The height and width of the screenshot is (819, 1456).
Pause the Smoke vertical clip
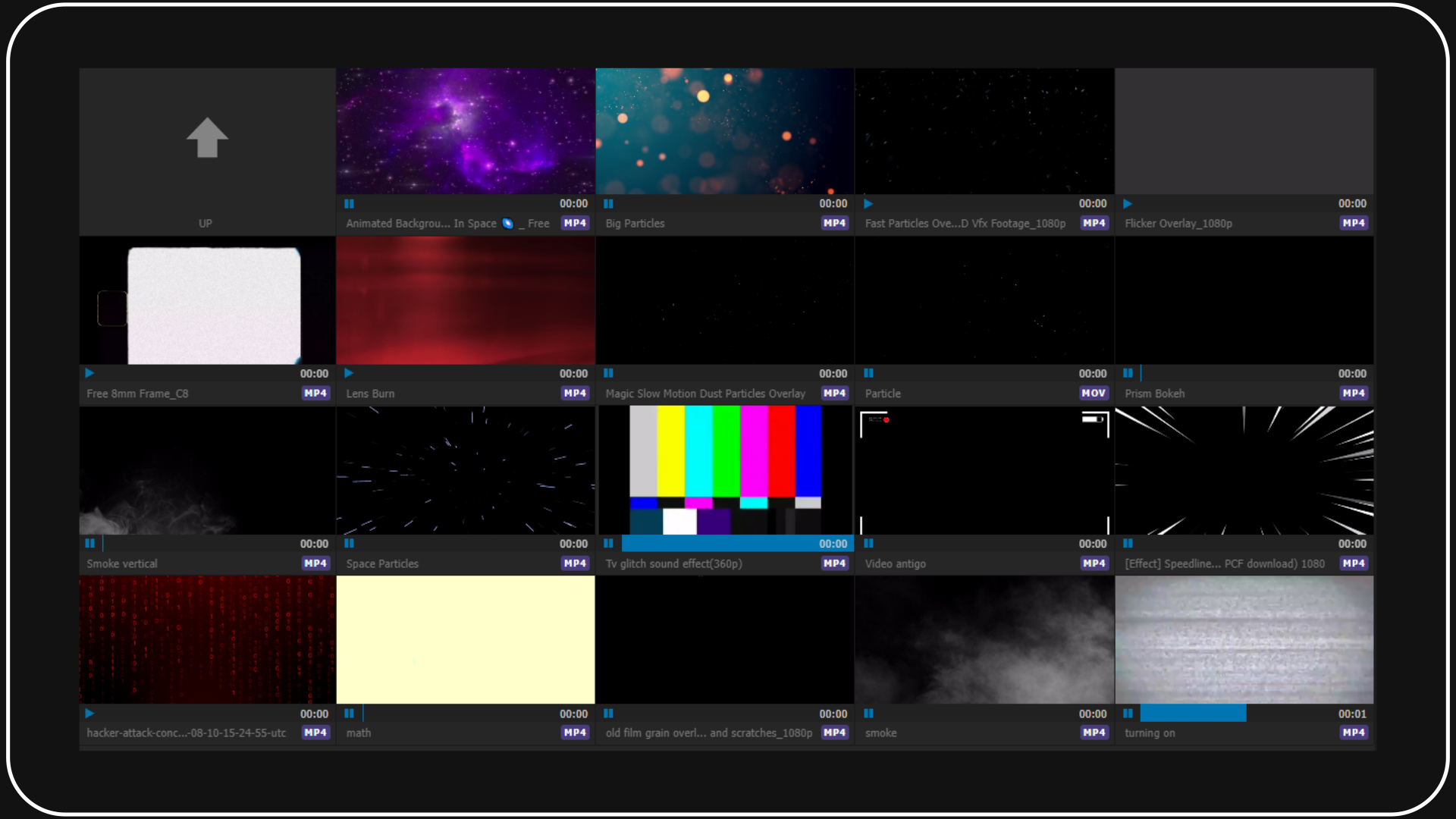(89, 543)
